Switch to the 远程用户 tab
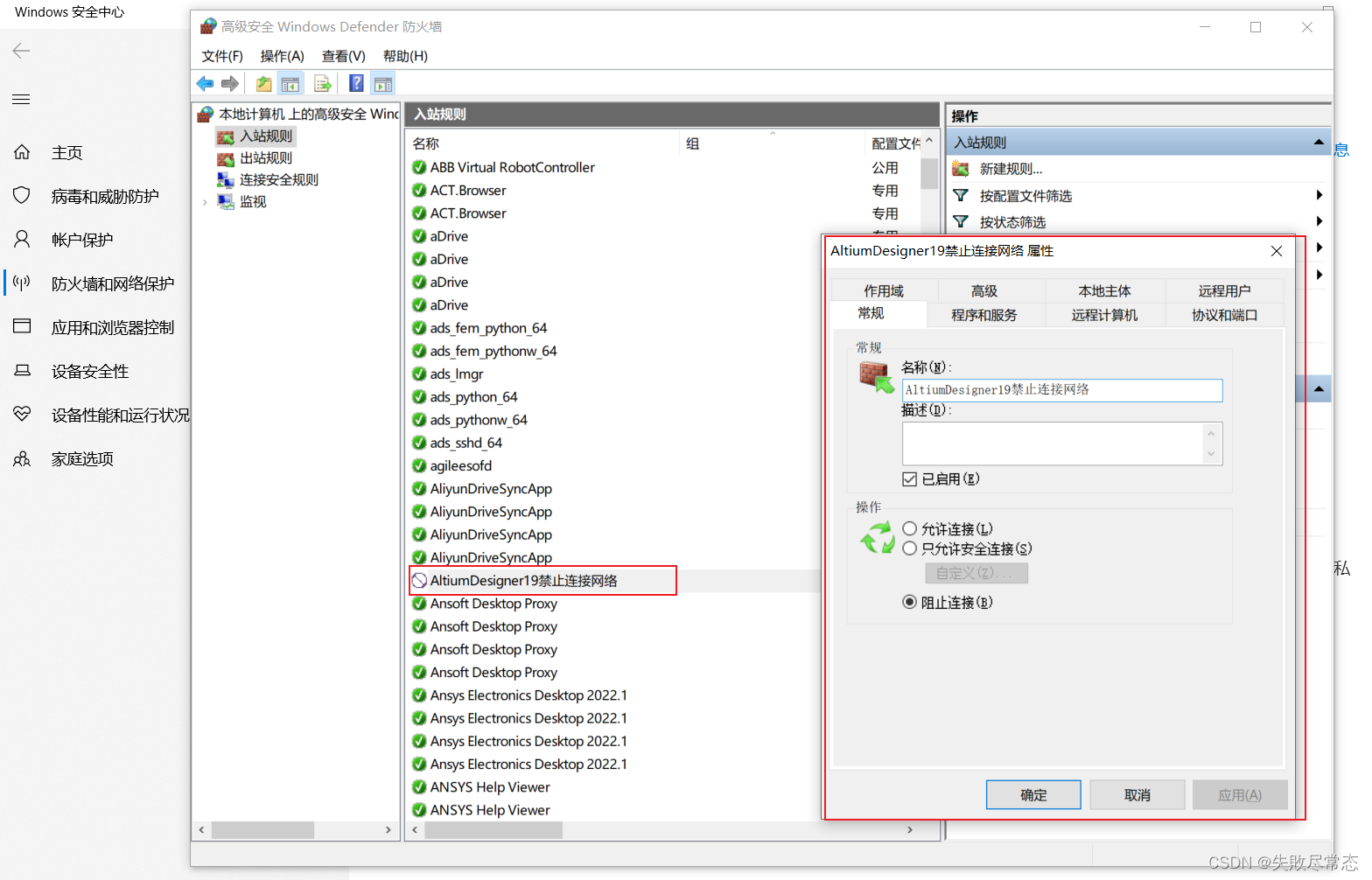Screen dimensions: 1372x880 [x=1224, y=291]
